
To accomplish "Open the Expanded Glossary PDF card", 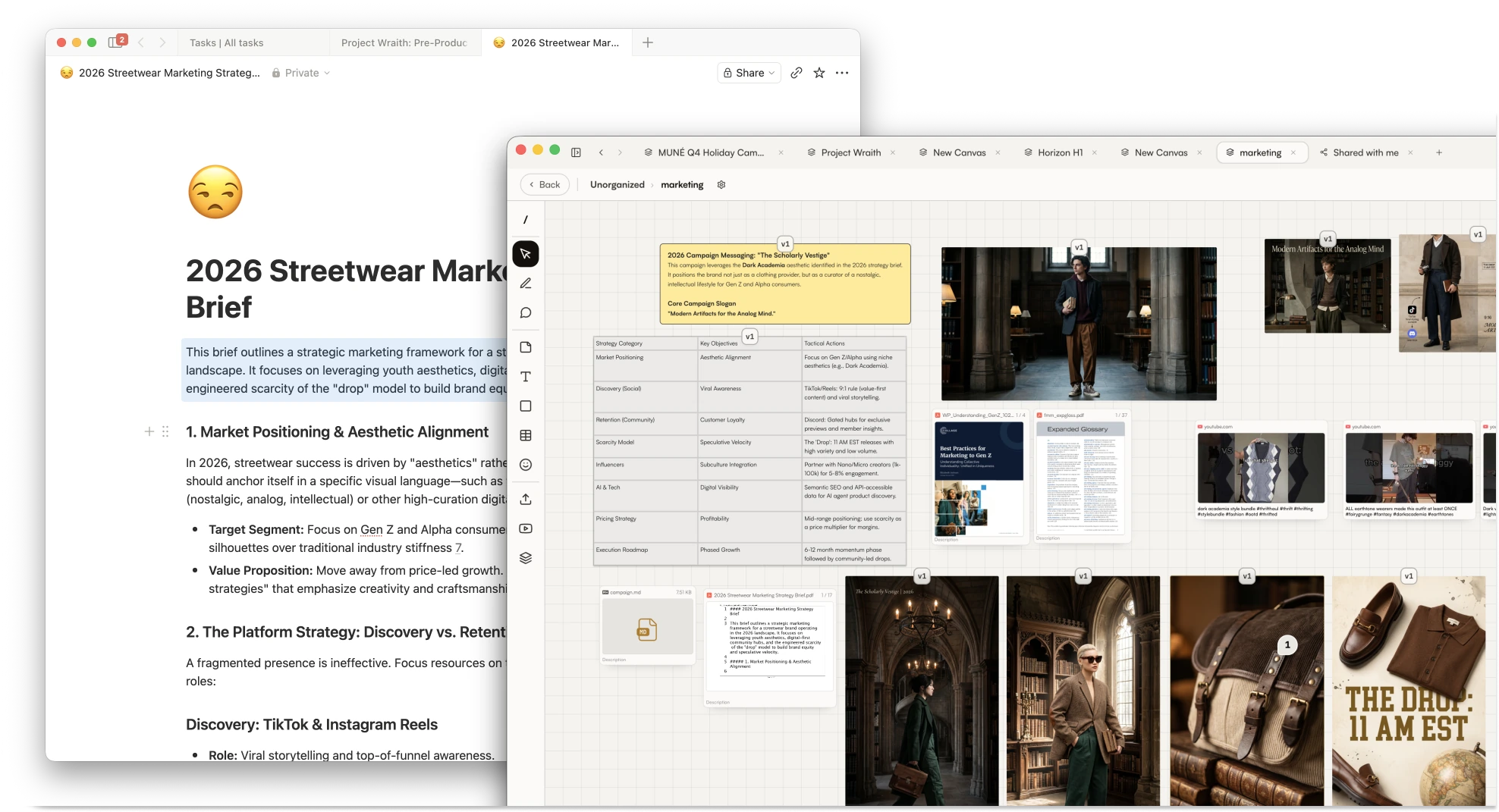I will click(1082, 476).
